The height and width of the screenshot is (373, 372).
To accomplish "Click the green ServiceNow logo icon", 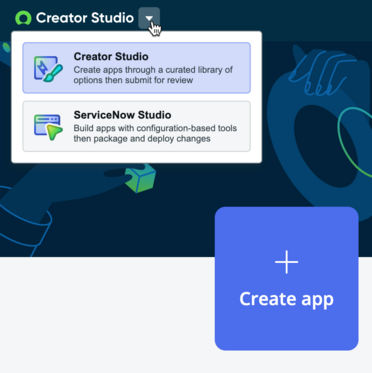I will [23, 18].
